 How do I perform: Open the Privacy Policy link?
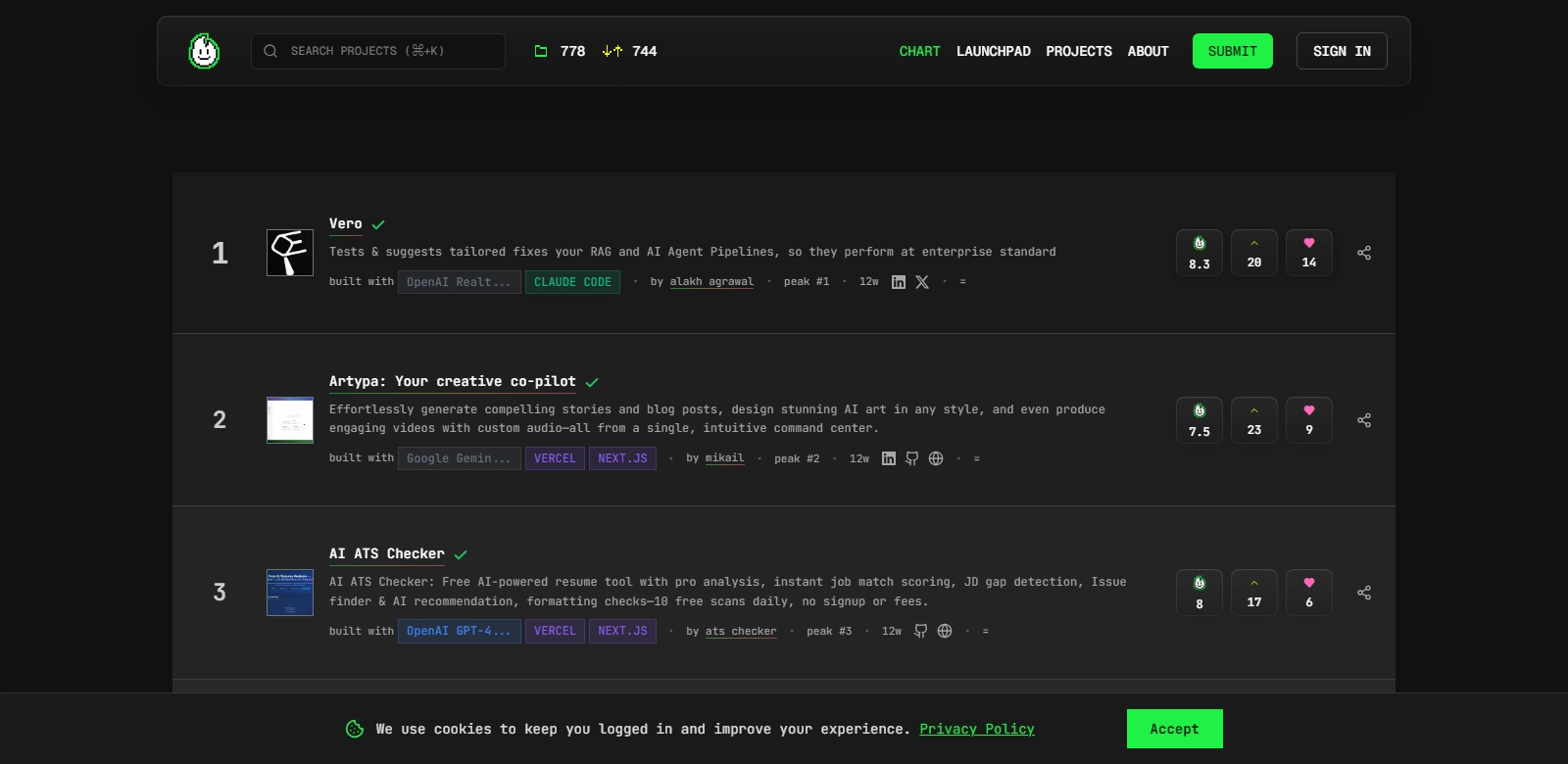tap(977, 730)
